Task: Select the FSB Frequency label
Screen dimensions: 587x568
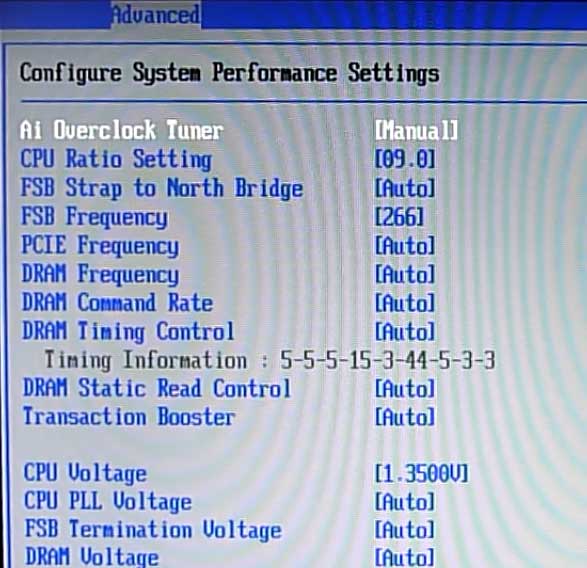Action: pos(94,217)
